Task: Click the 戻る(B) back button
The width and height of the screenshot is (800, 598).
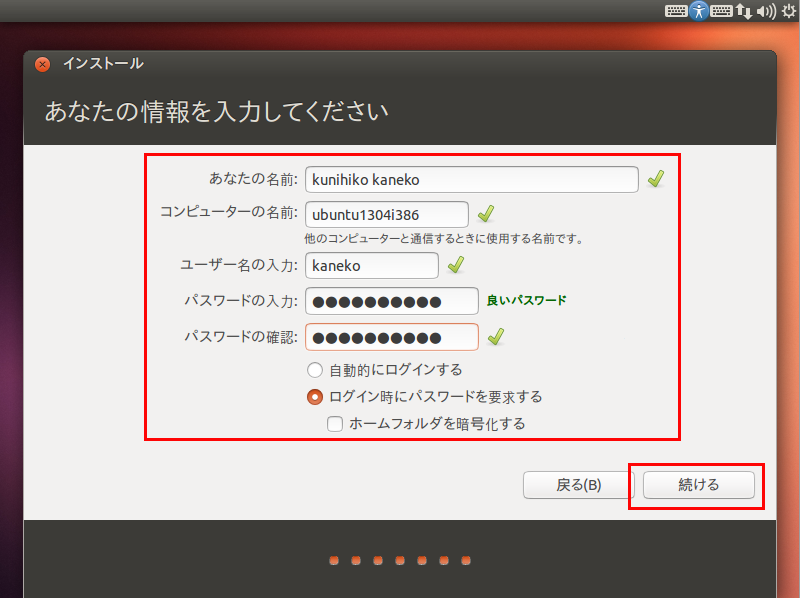Action: tap(579, 485)
